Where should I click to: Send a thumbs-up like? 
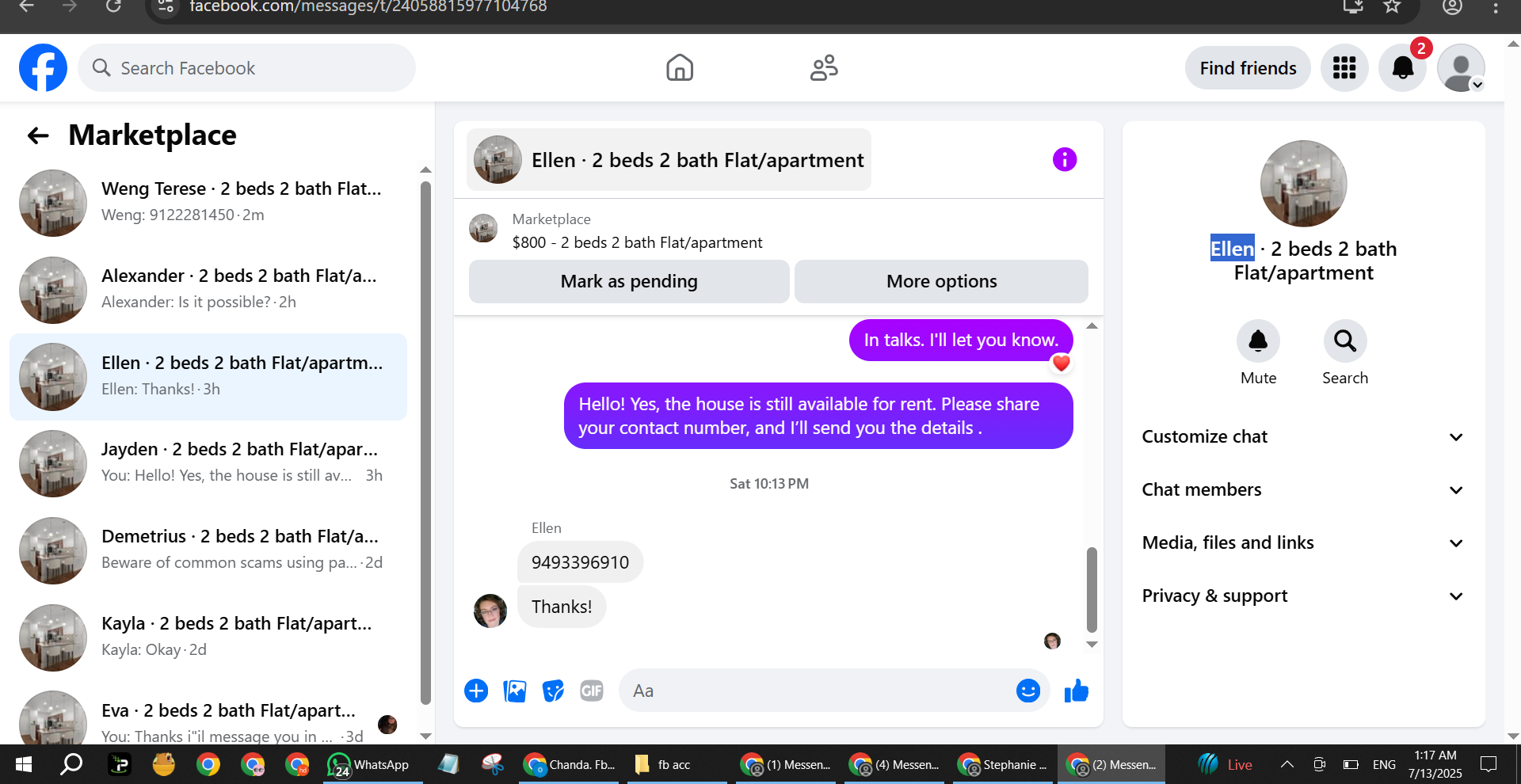coord(1076,691)
